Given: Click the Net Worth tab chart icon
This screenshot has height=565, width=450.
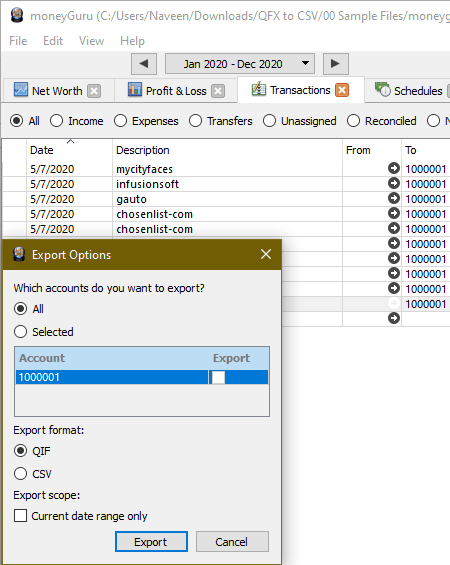Looking at the screenshot, I should pos(21,90).
